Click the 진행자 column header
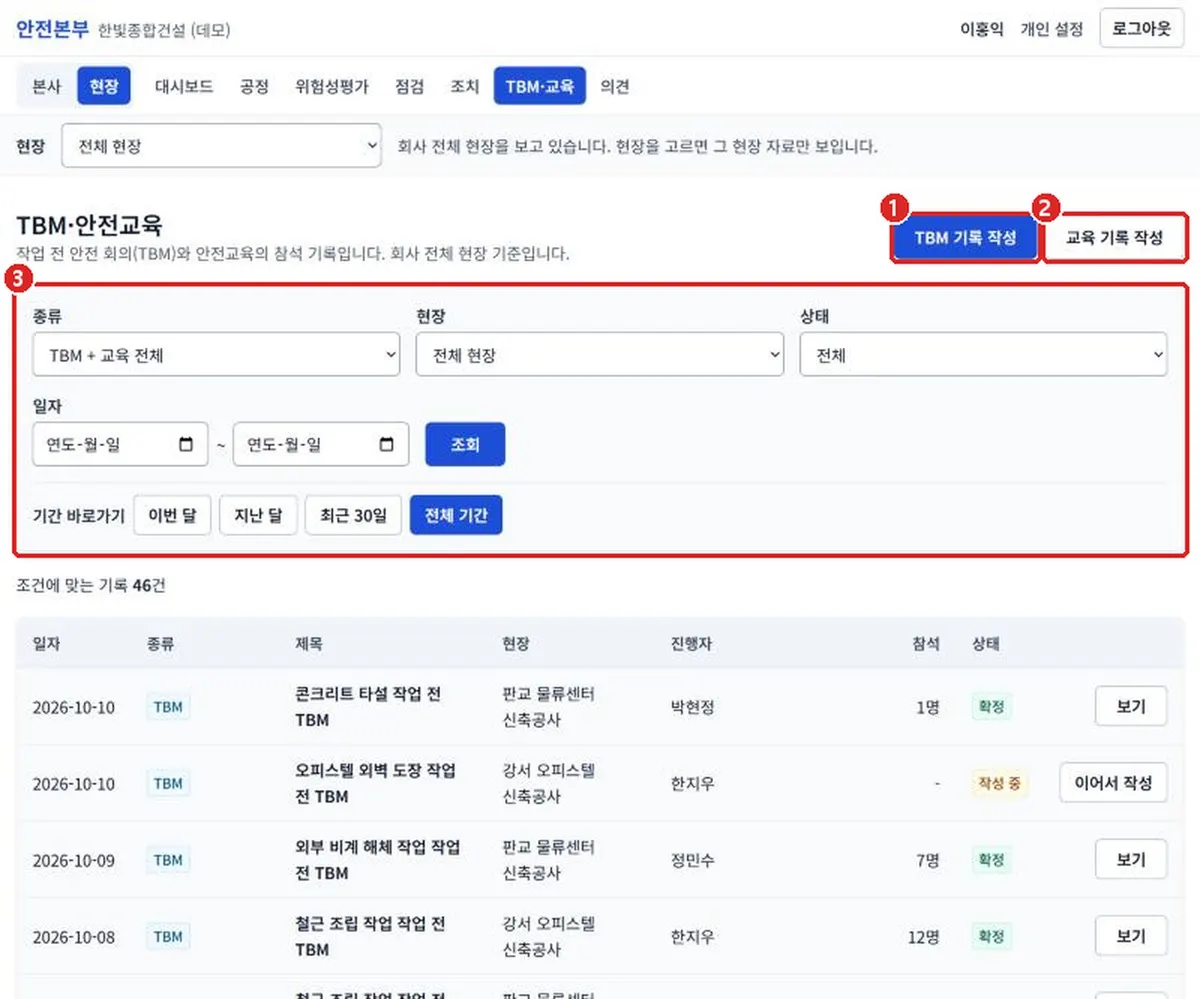This screenshot has height=999, width=1200. [692, 644]
